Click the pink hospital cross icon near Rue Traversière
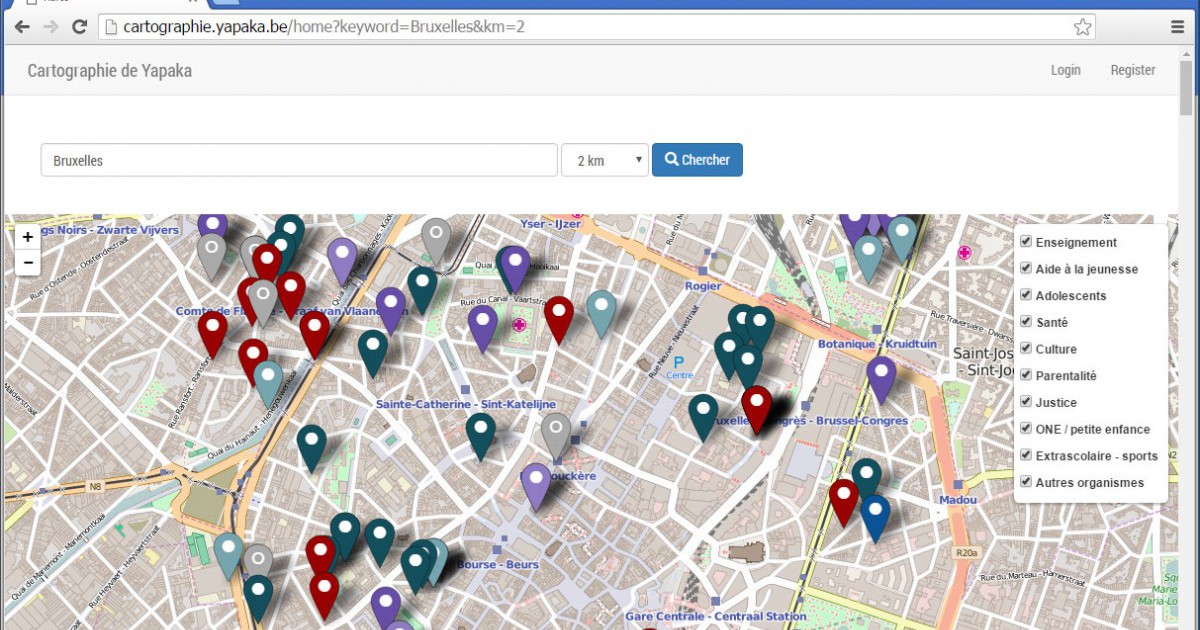The height and width of the screenshot is (630, 1200). tap(964, 253)
